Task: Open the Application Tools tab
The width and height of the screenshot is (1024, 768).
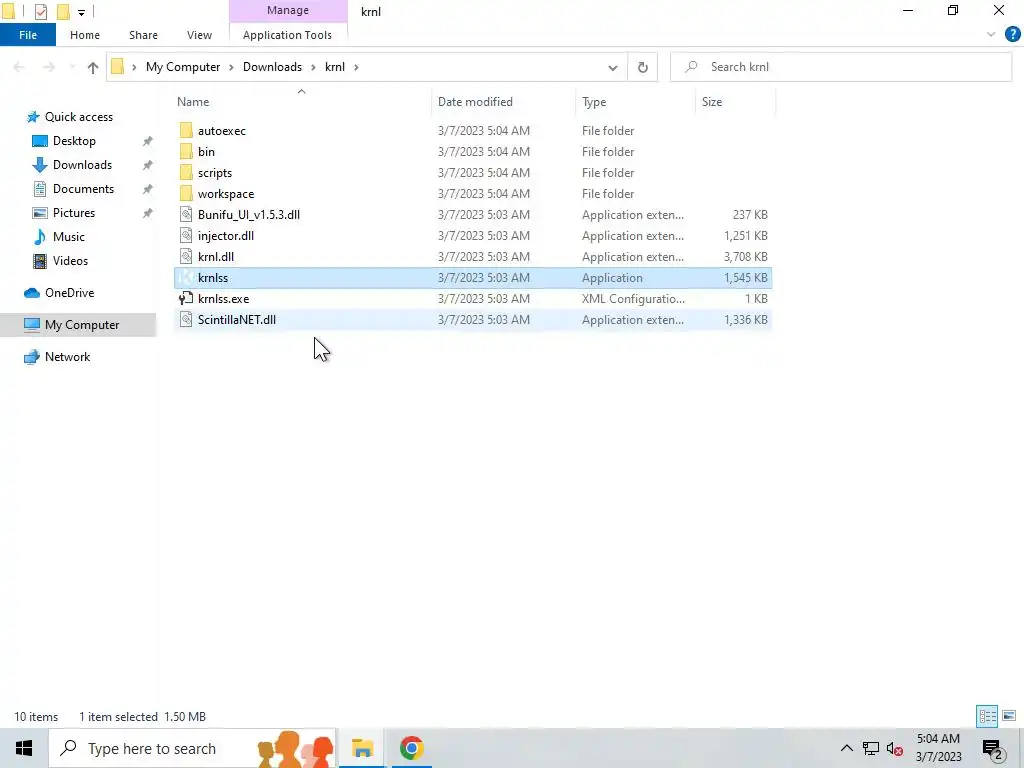Action: coord(287,35)
